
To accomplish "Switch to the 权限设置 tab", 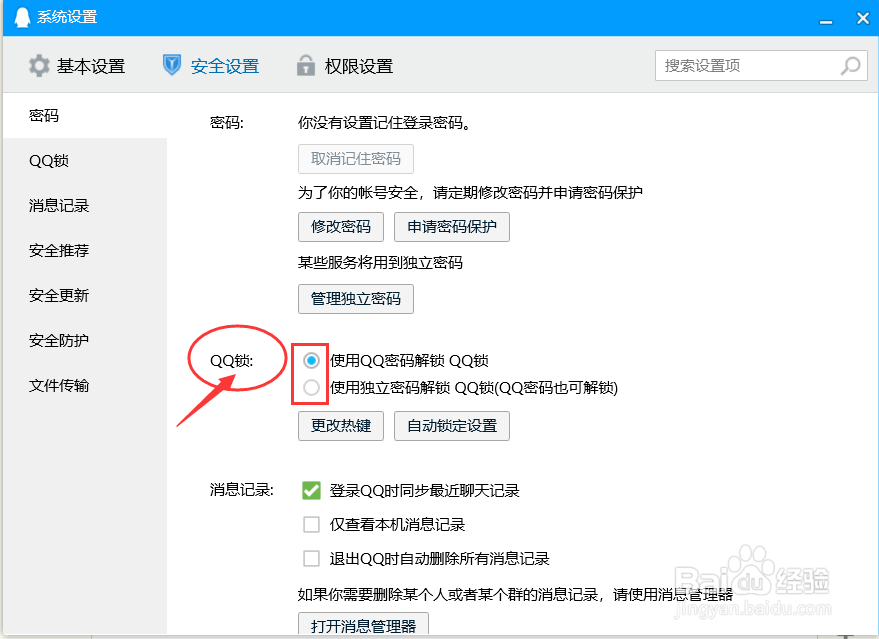I will click(345, 66).
